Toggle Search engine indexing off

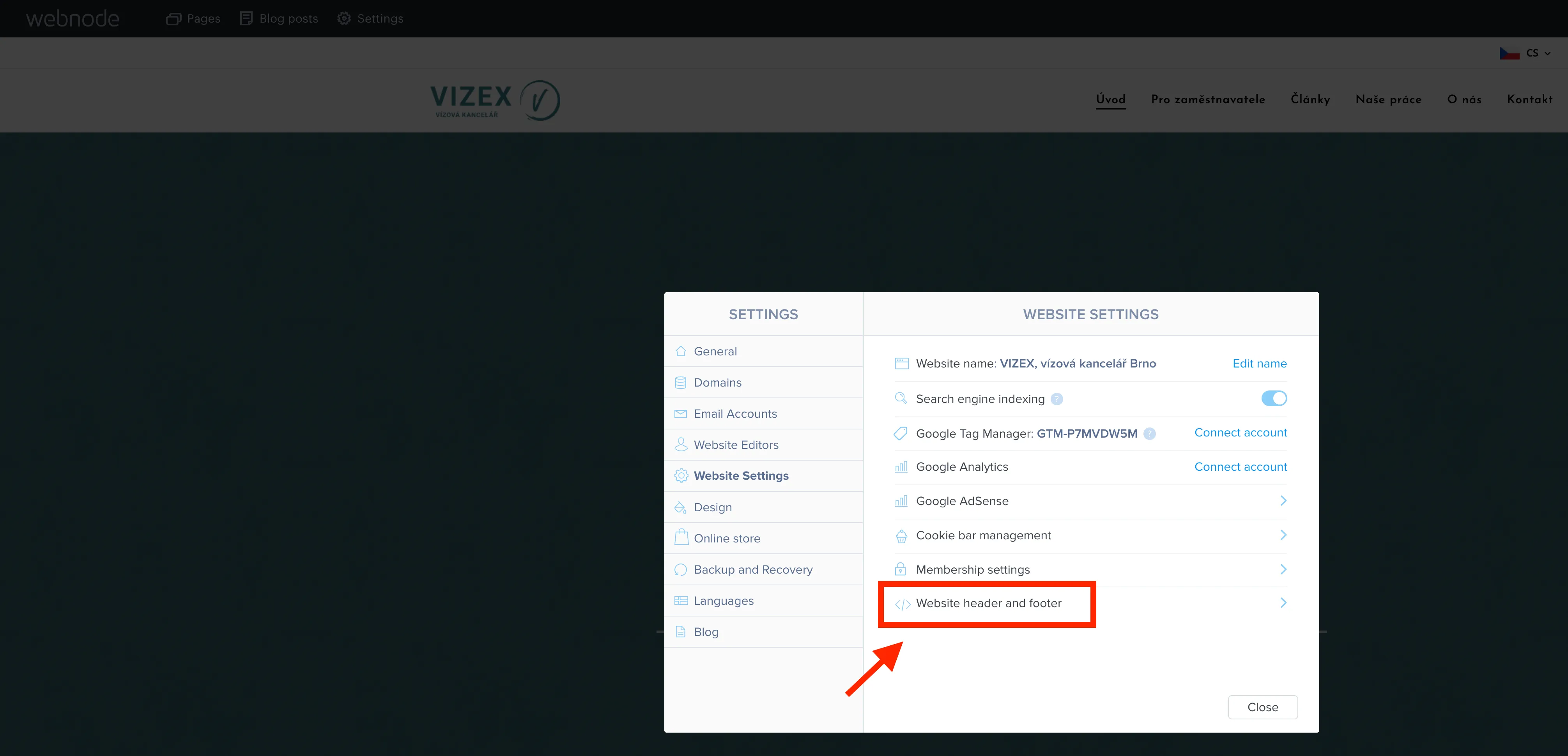[1273, 398]
